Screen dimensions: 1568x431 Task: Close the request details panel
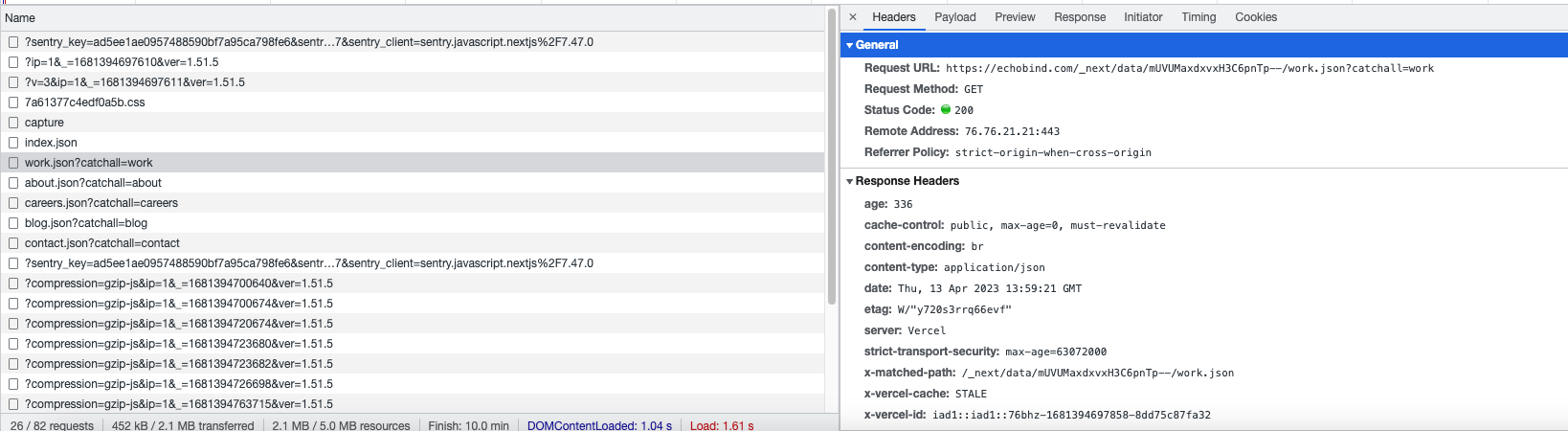[853, 17]
